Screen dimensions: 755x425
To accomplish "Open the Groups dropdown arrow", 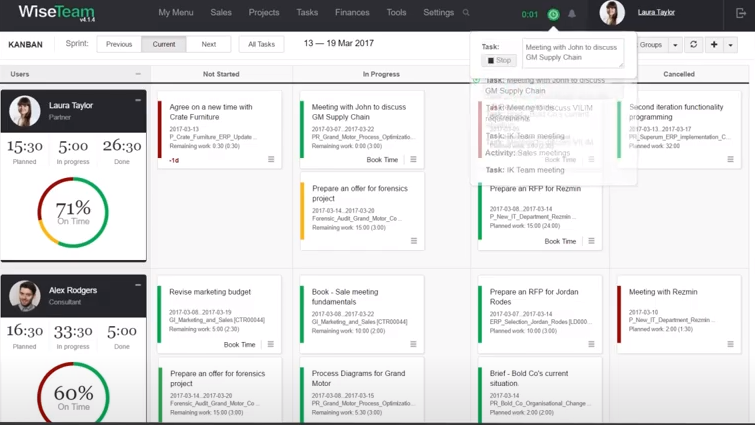I will (675, 45).
